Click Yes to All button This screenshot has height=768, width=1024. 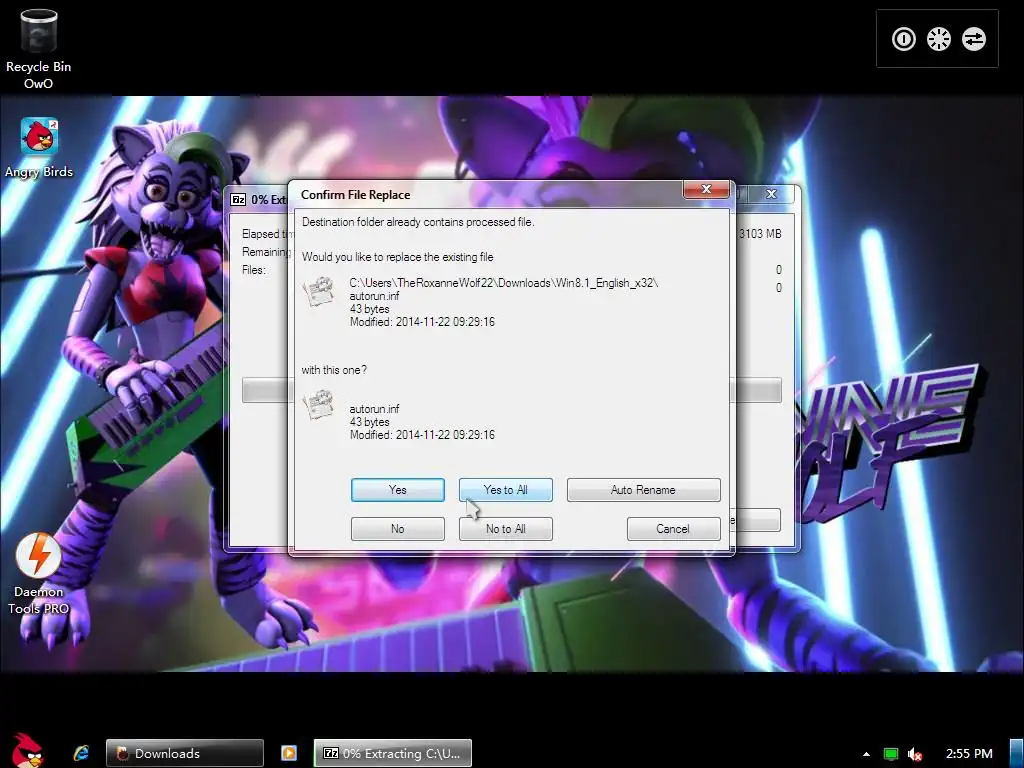(x=505, y=490)
